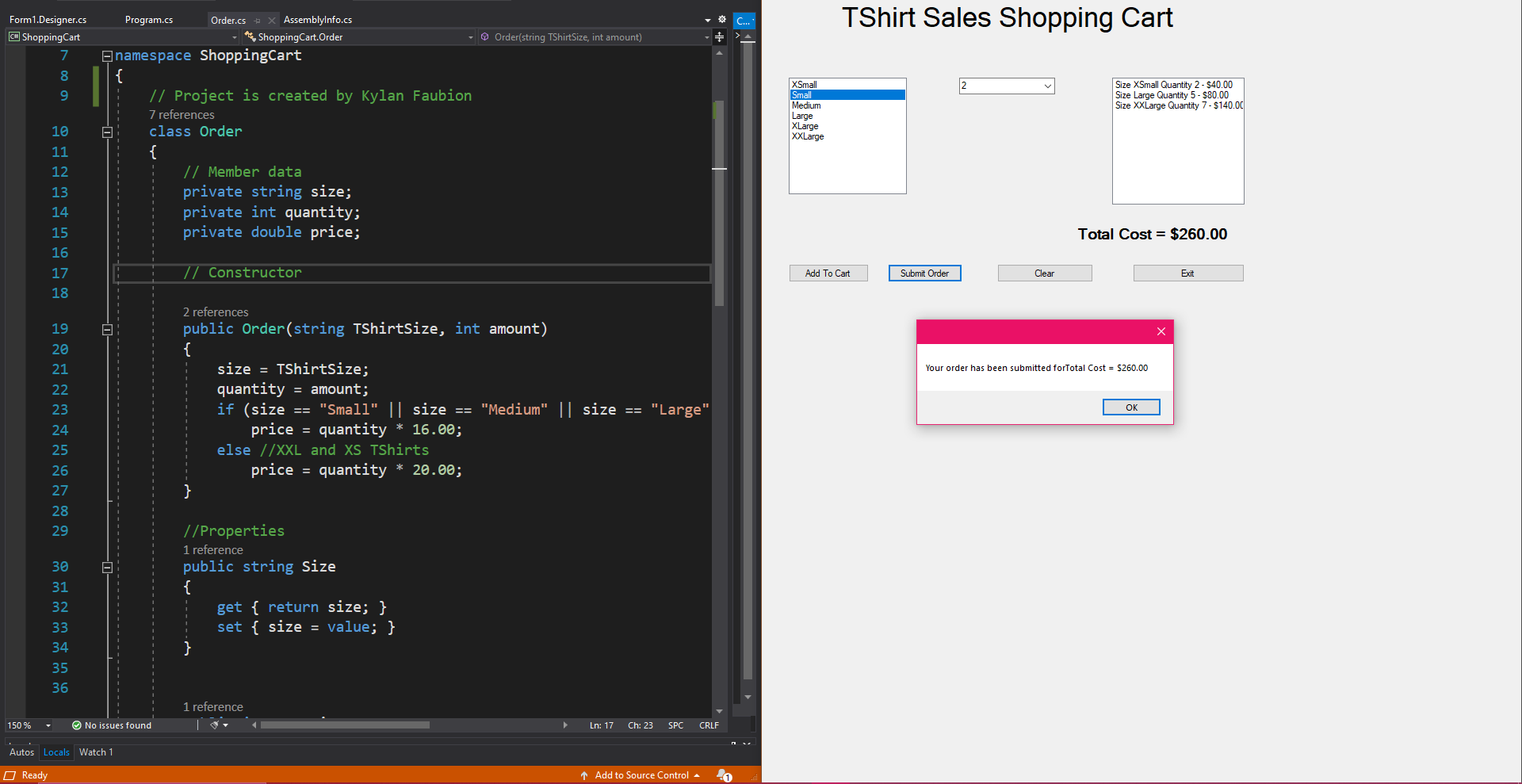Close the order submitted message box
Viewport: 1522px width, 784px height.
click(x=1161, y=331)
